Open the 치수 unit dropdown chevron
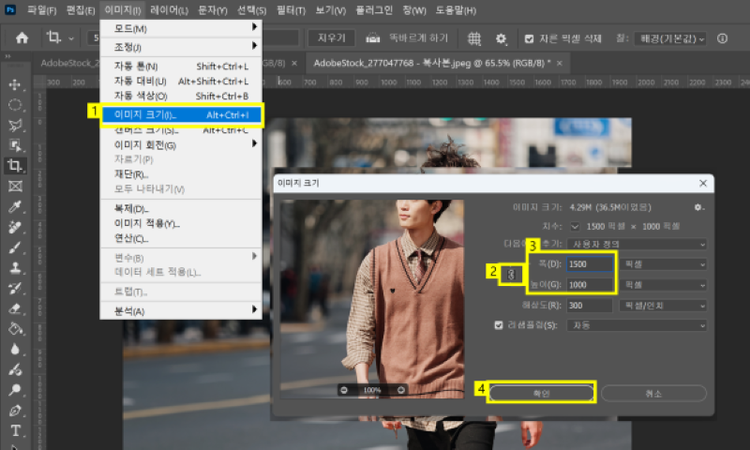750x450 pixels. 574,226
